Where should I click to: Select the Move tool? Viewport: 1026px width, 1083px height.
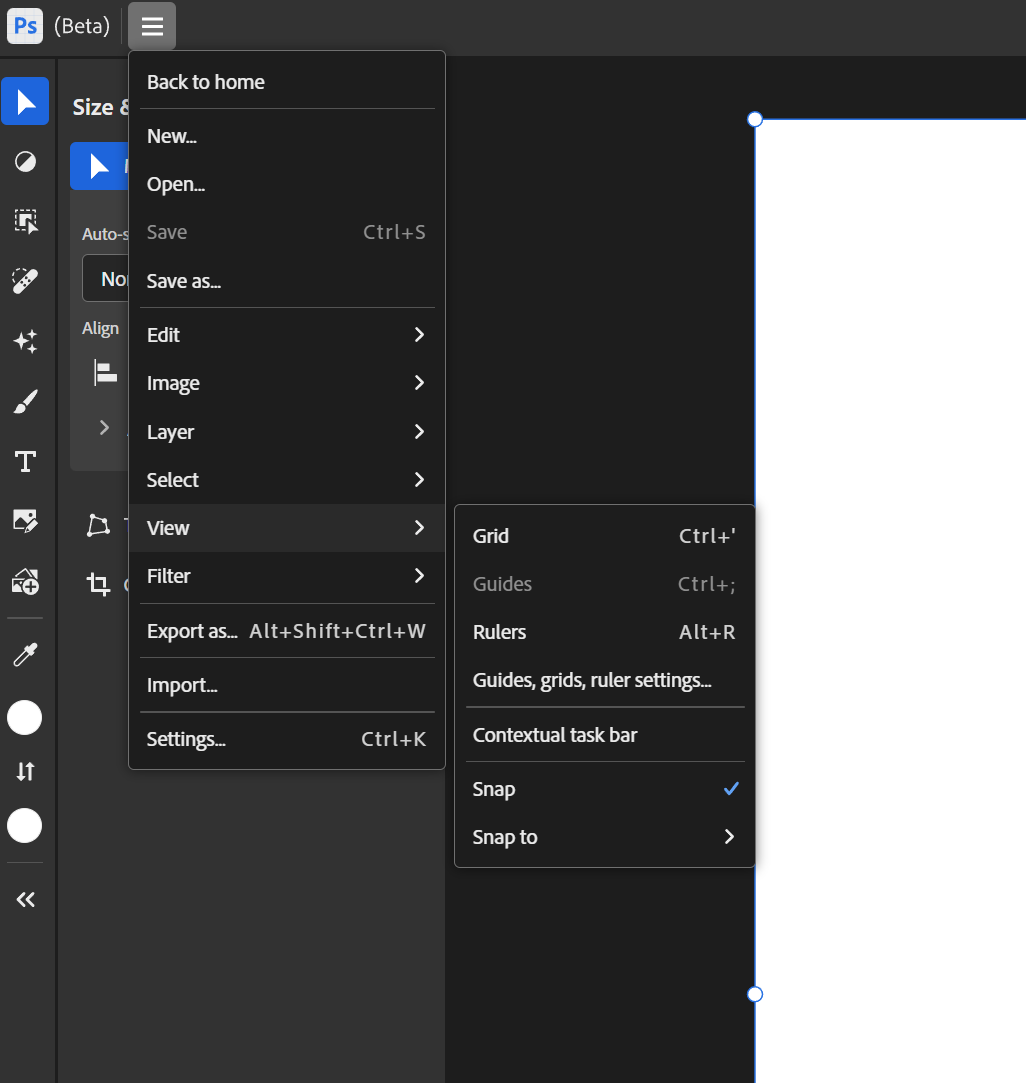click(25, 101)
